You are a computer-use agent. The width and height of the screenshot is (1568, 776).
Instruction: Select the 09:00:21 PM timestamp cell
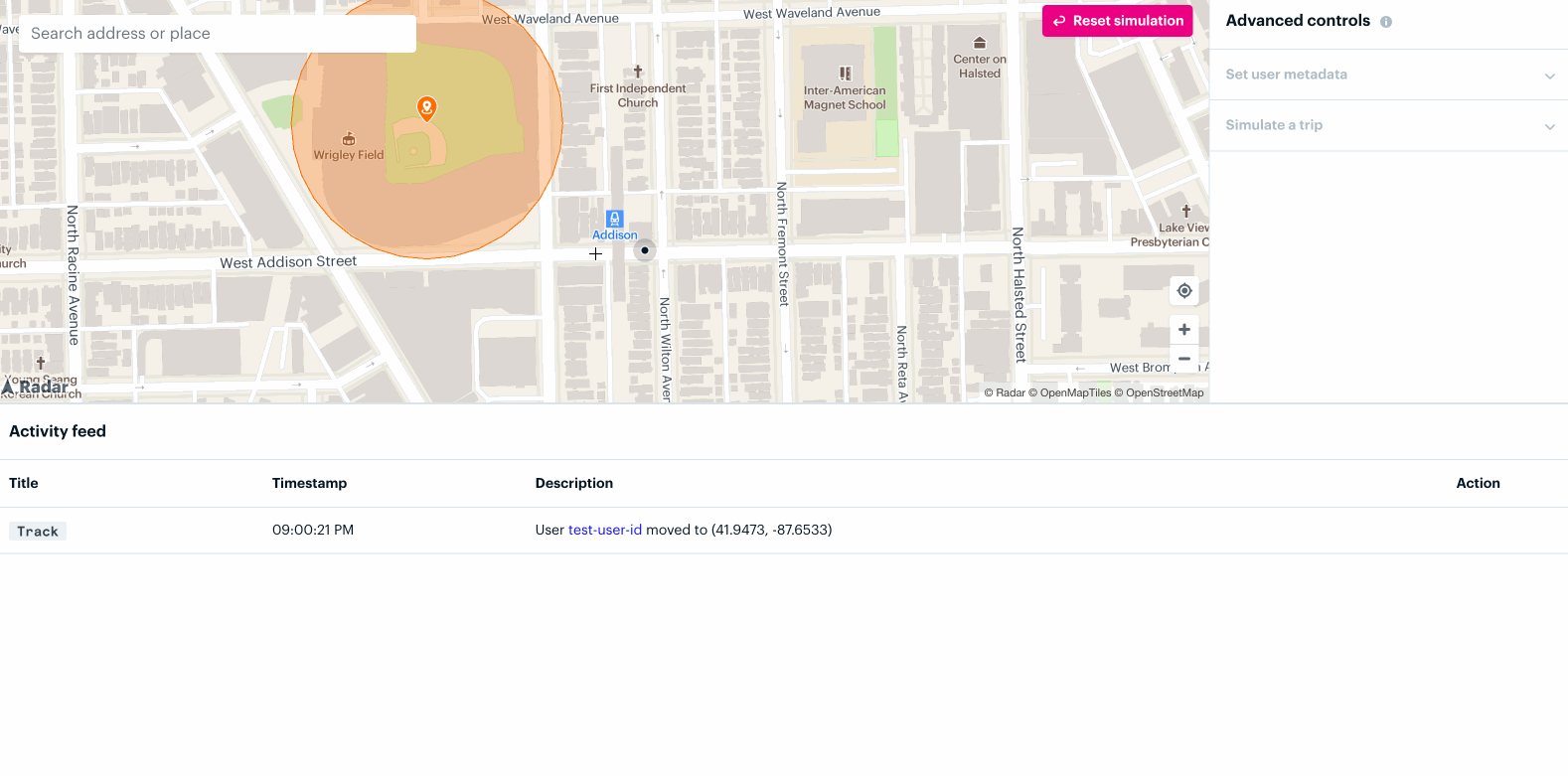pyautogui.click(x=313, y=531)
